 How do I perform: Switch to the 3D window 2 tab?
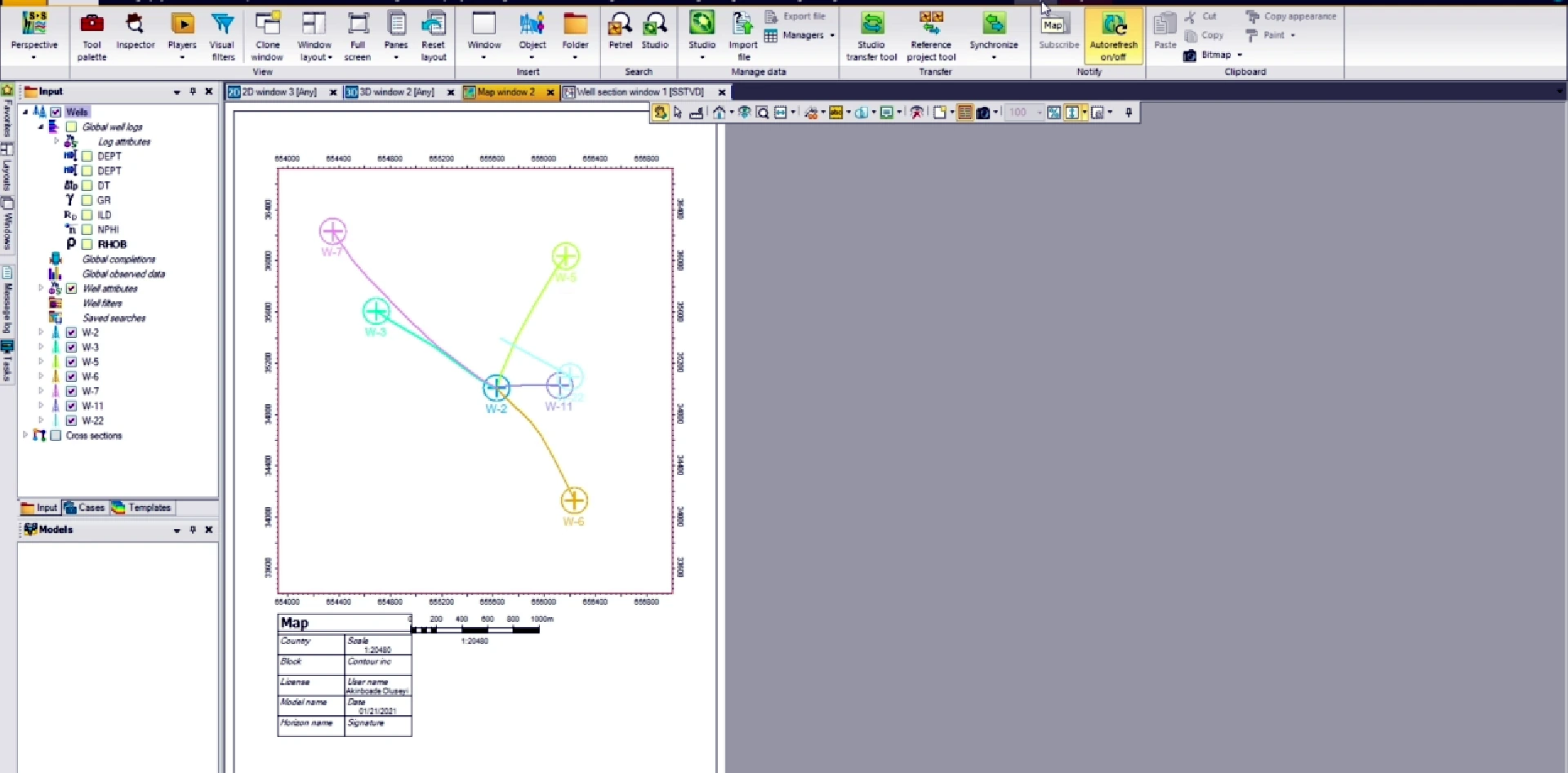click(x=396, y=92)
